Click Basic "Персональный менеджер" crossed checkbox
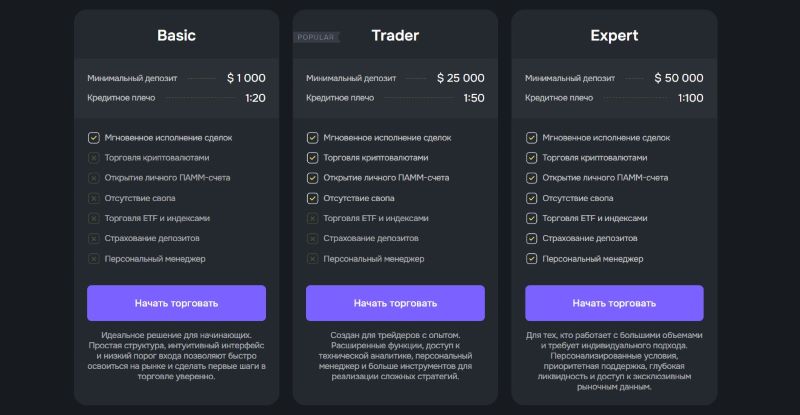Screen dimensions: 800x415 pyautogui.click(x=94, y=259)
